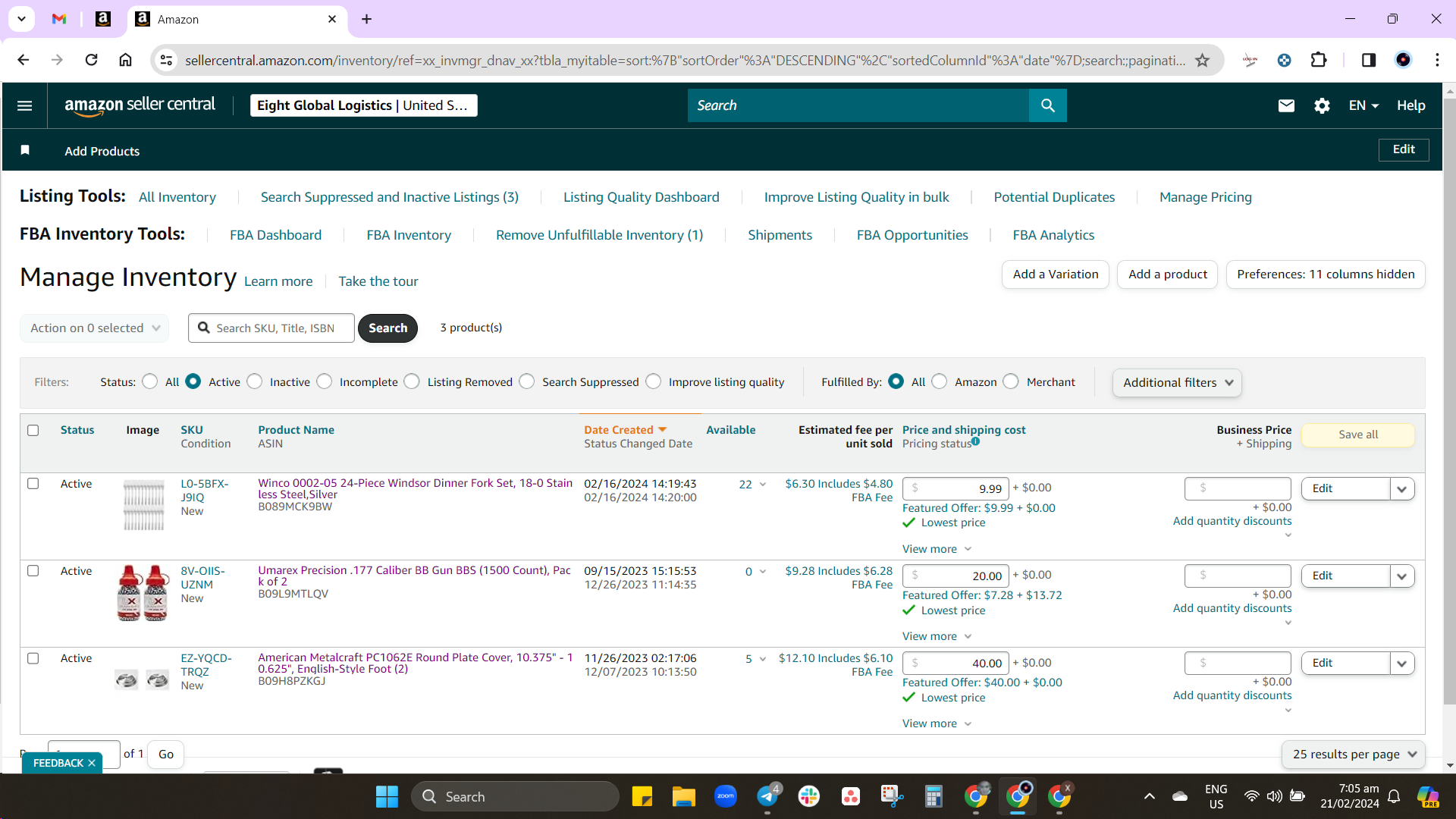The width and height of the screenshot is (1456, 819).
Task: Select the Improve listing quality filter
Action: point(654,381)
